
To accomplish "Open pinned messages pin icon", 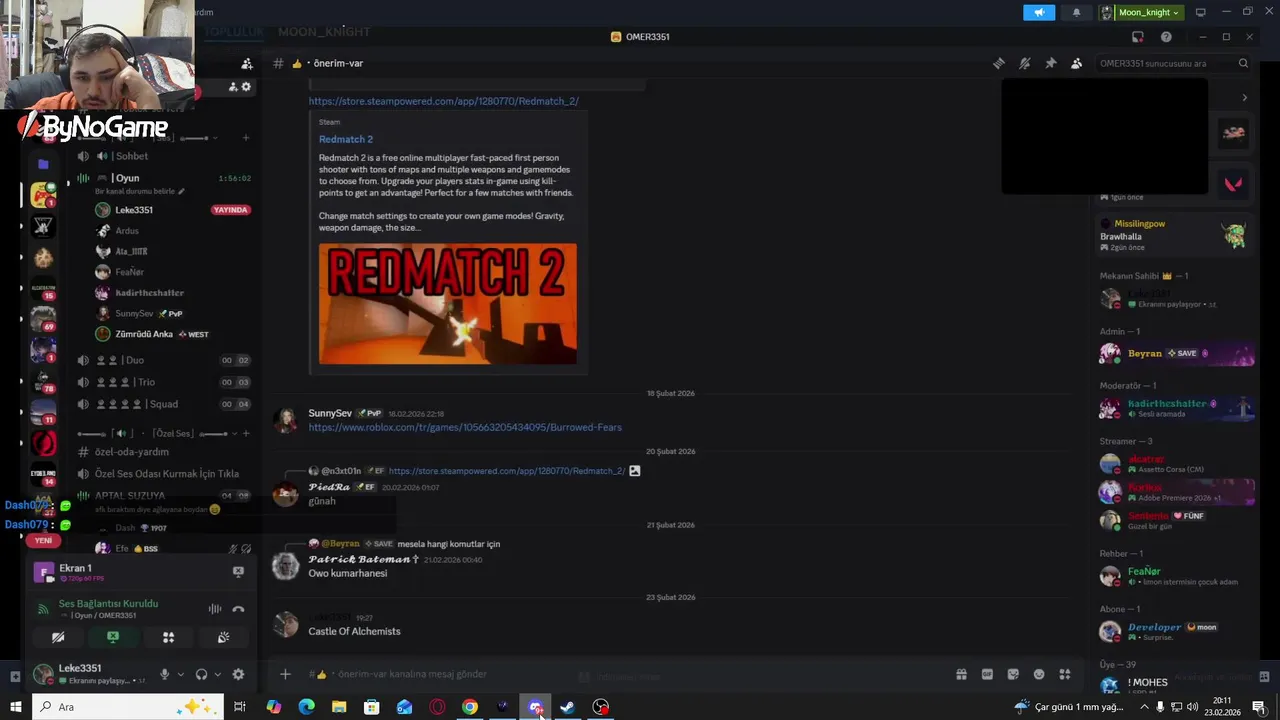I will coord(1050,63).
